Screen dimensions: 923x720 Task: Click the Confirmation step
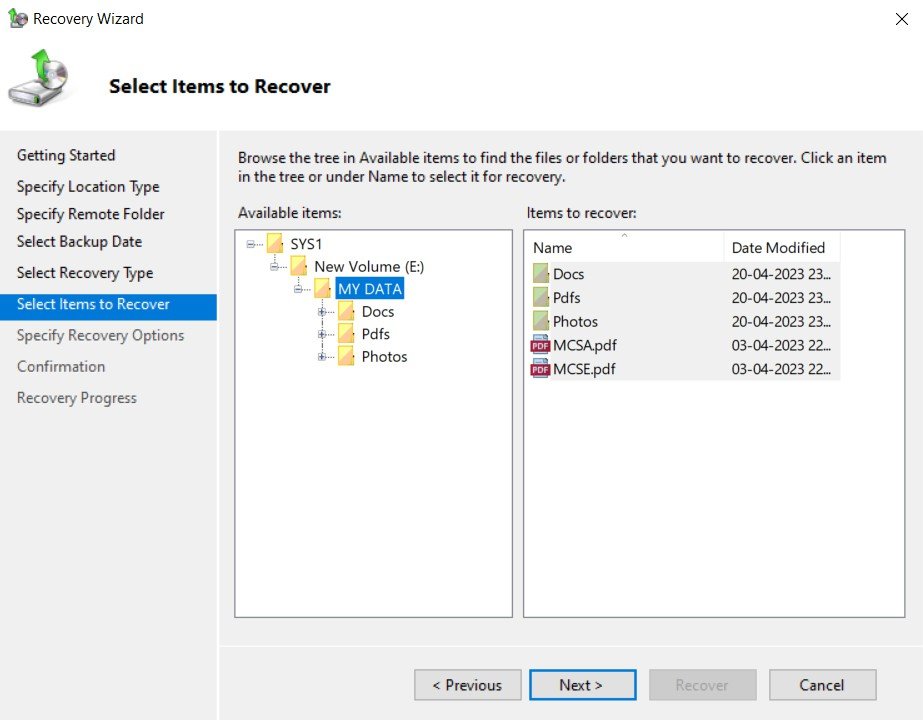[x=61, y=366]
